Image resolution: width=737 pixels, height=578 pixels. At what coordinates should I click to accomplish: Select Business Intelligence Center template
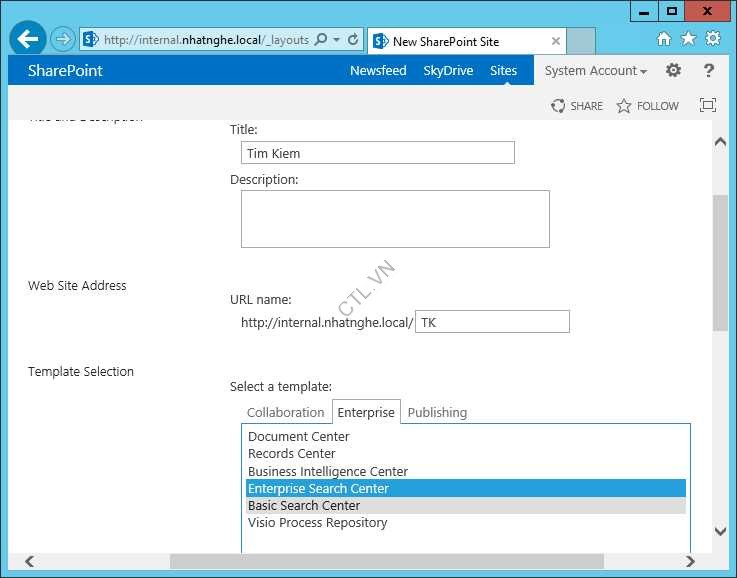click(x=466, y=471)
